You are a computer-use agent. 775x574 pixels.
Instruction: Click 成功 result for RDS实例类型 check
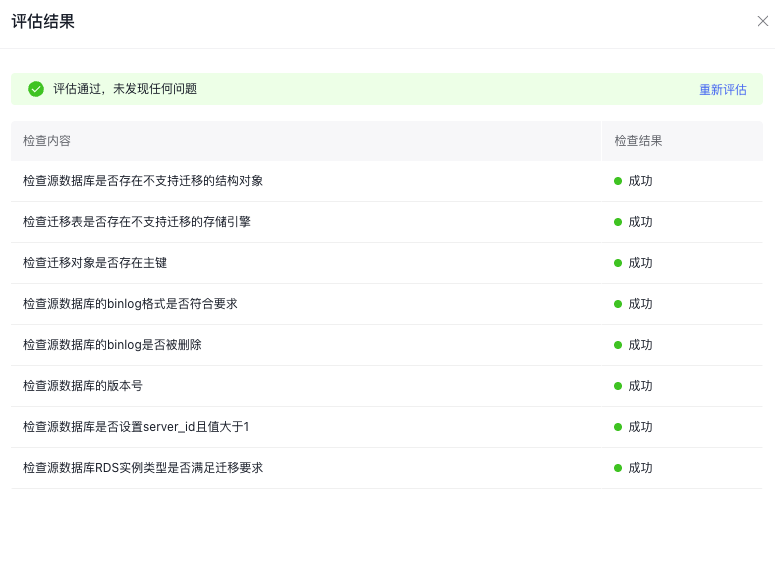(640, 468)
